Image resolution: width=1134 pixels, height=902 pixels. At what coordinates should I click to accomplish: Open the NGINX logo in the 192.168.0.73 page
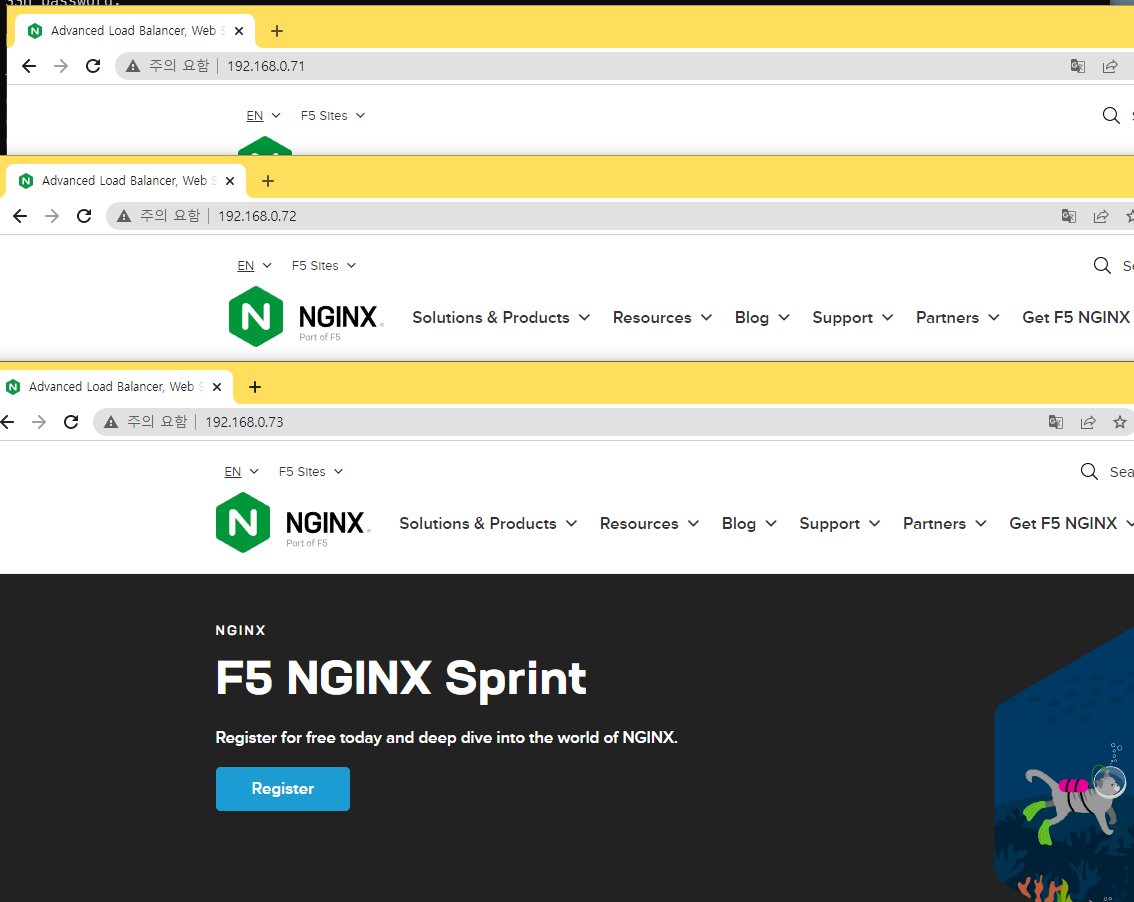[293, 523]
